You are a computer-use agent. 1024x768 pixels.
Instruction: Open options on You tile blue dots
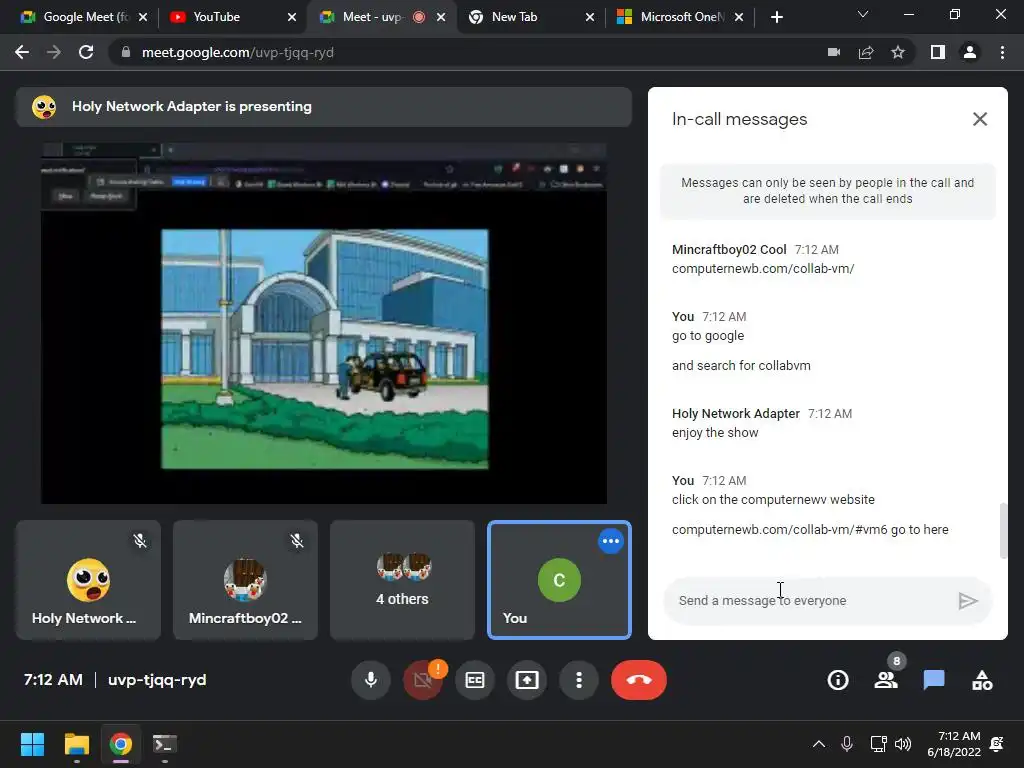coord(611,541)
